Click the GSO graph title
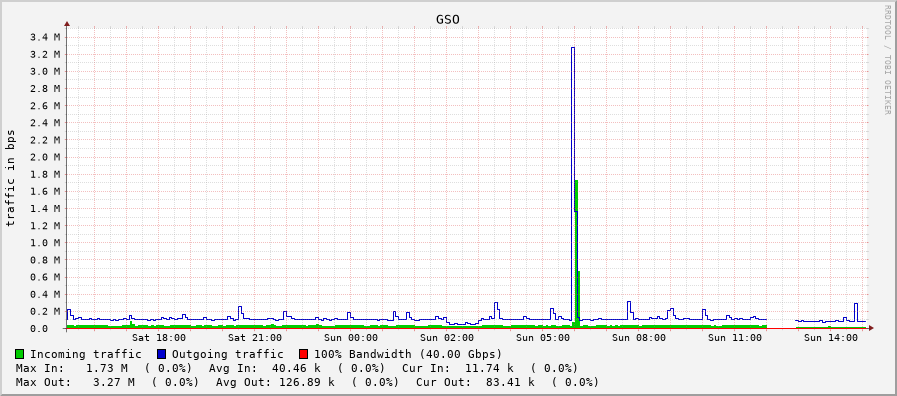Image resolution: width=897 pixels, height=396 pixels. point(448,20)
